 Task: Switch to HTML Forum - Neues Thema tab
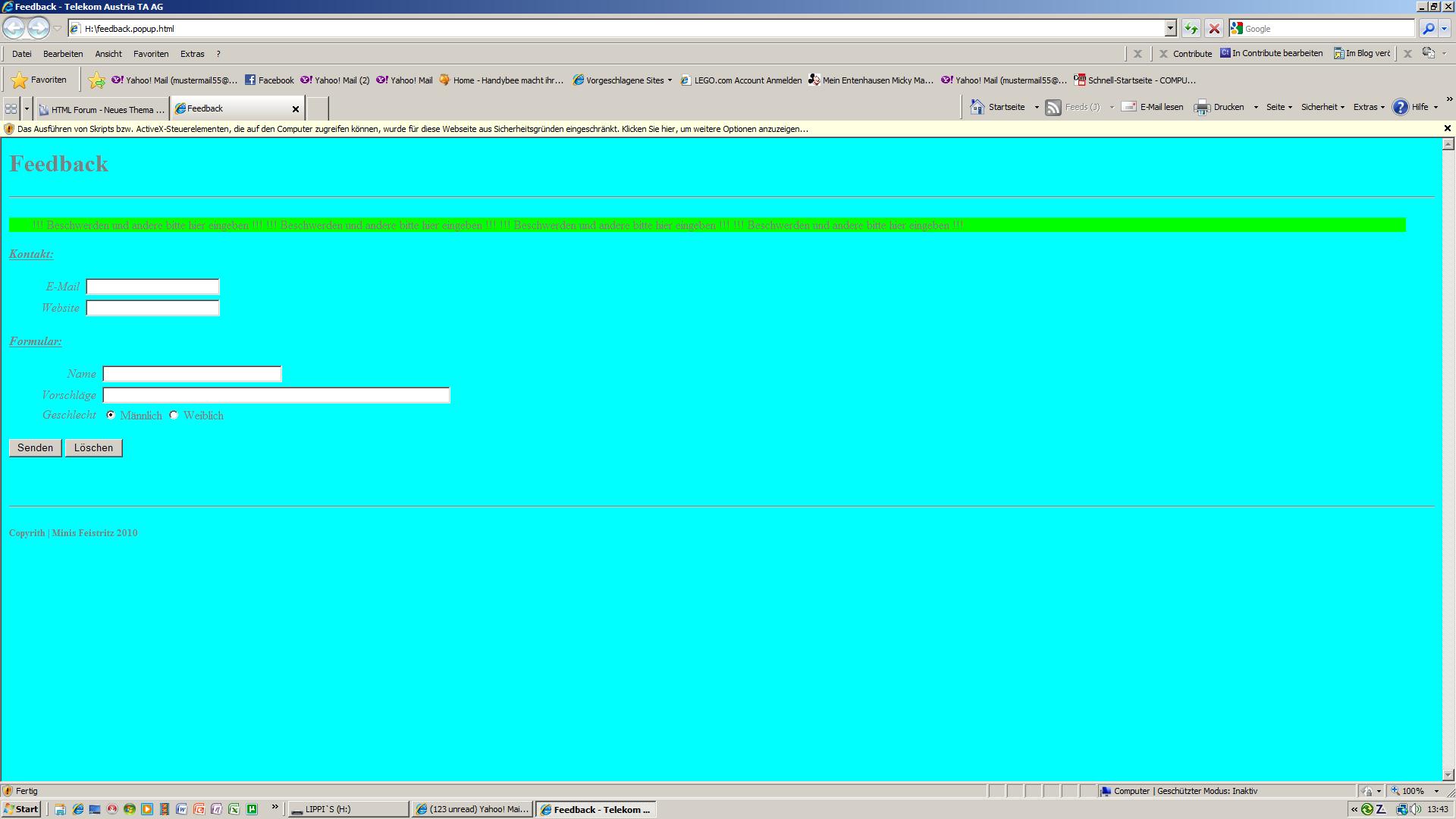coord(102,109)
